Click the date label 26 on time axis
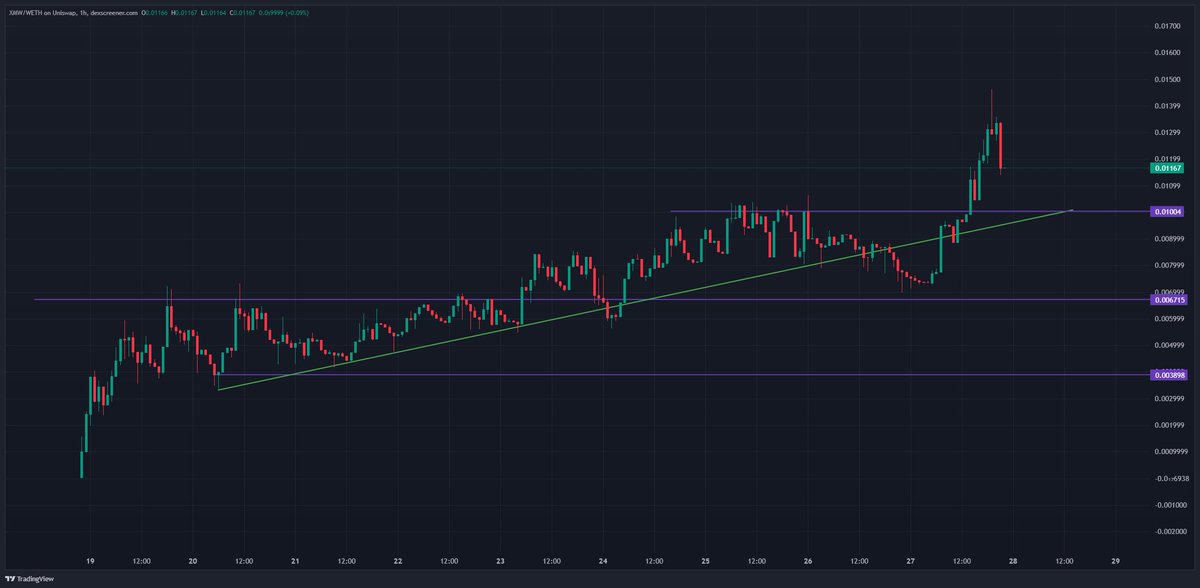This screenshot has width=1200, height=588. (x=808, y=561)
